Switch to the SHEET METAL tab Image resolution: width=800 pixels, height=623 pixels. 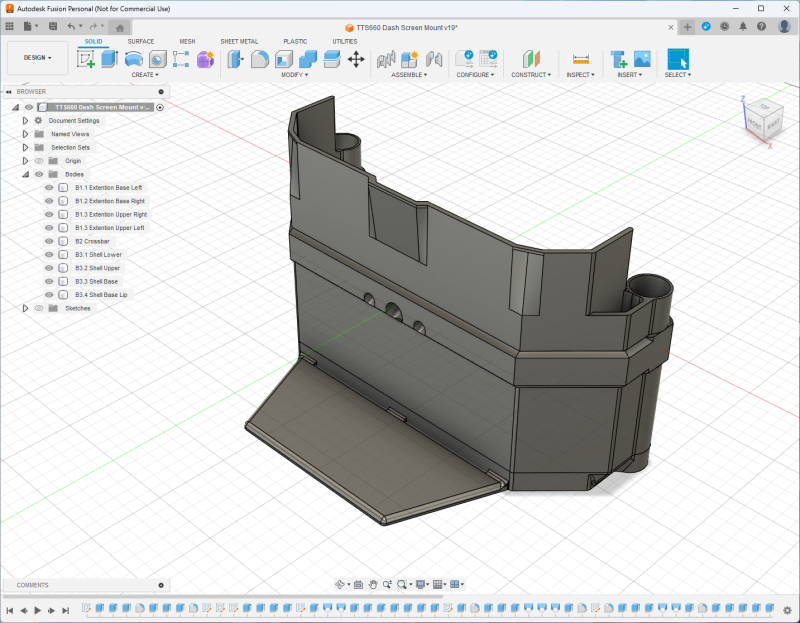240,41
